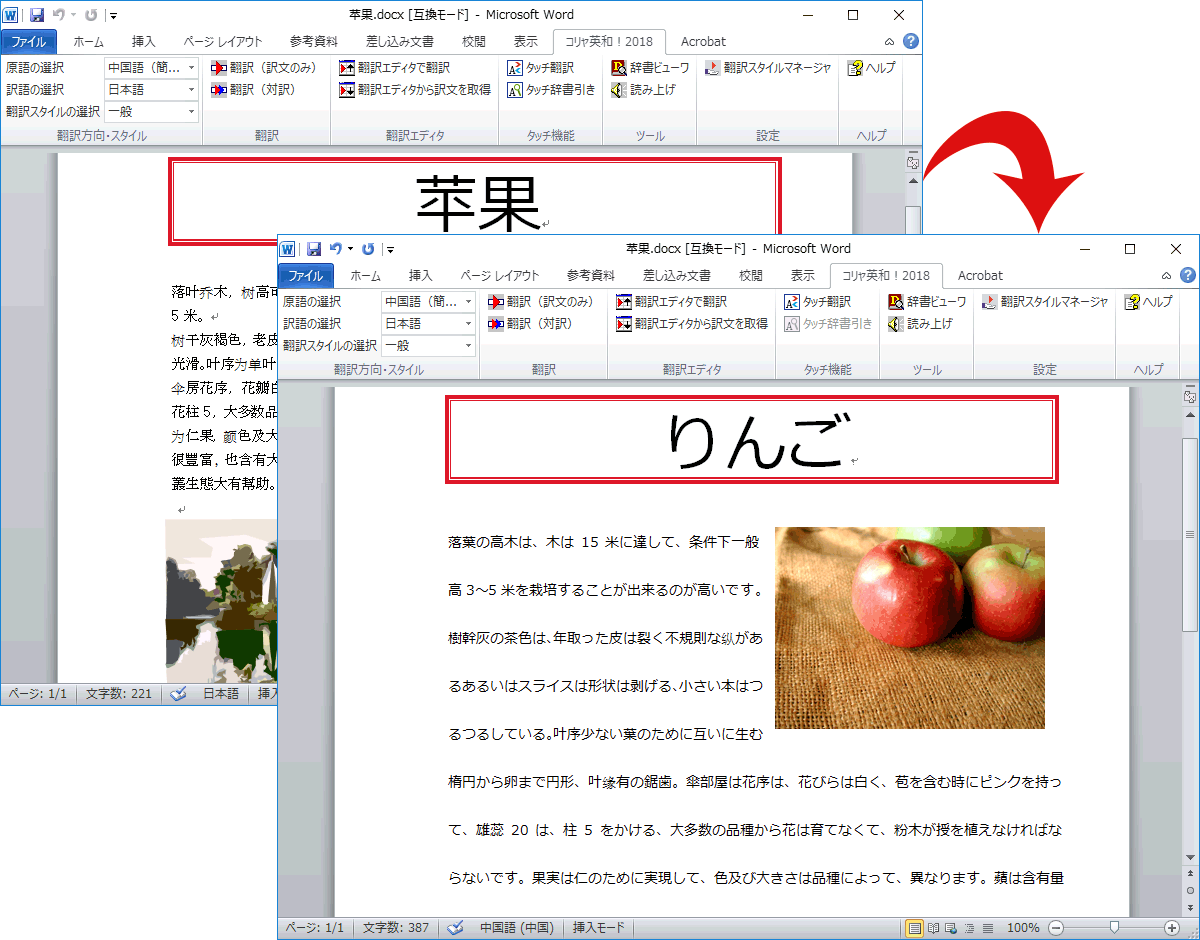Open 翻訳スタイルマネージャ icon in front window

[x=990, y=302]
